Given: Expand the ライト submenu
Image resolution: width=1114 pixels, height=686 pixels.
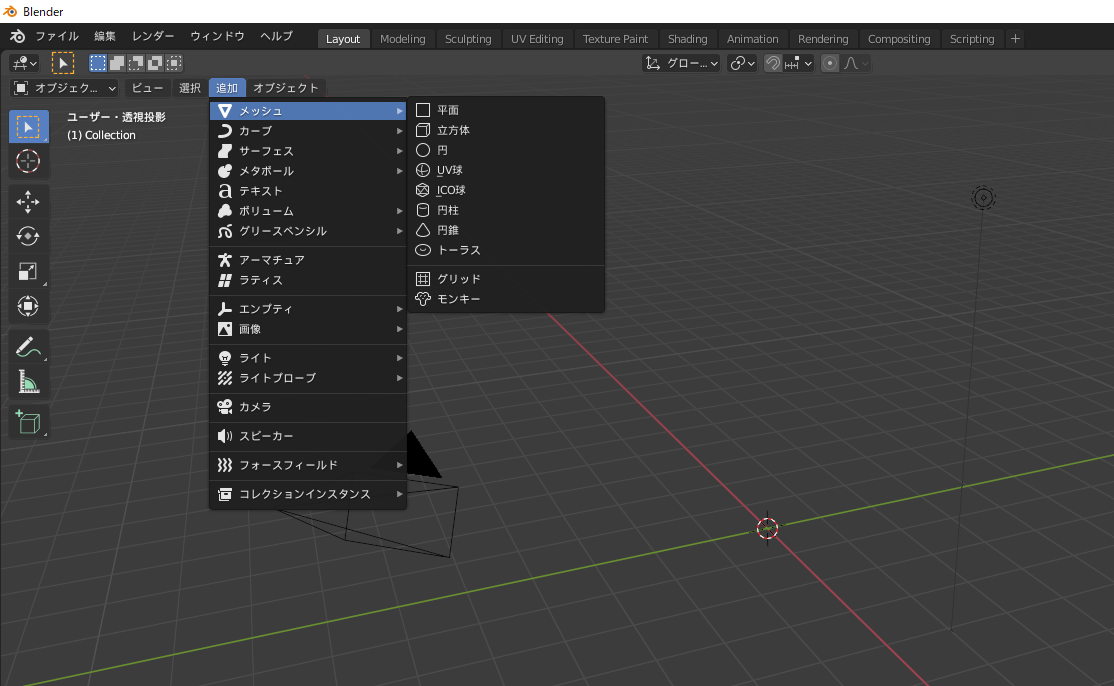Looking at the screenshot, I should [308, 358].
